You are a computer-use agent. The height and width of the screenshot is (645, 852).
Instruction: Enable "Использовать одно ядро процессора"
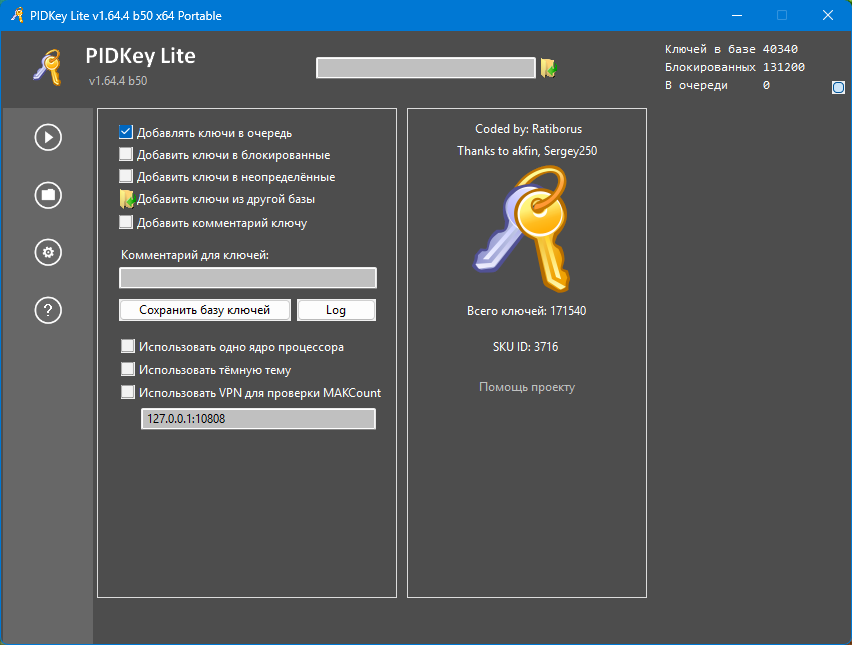(x=128, y=347)
